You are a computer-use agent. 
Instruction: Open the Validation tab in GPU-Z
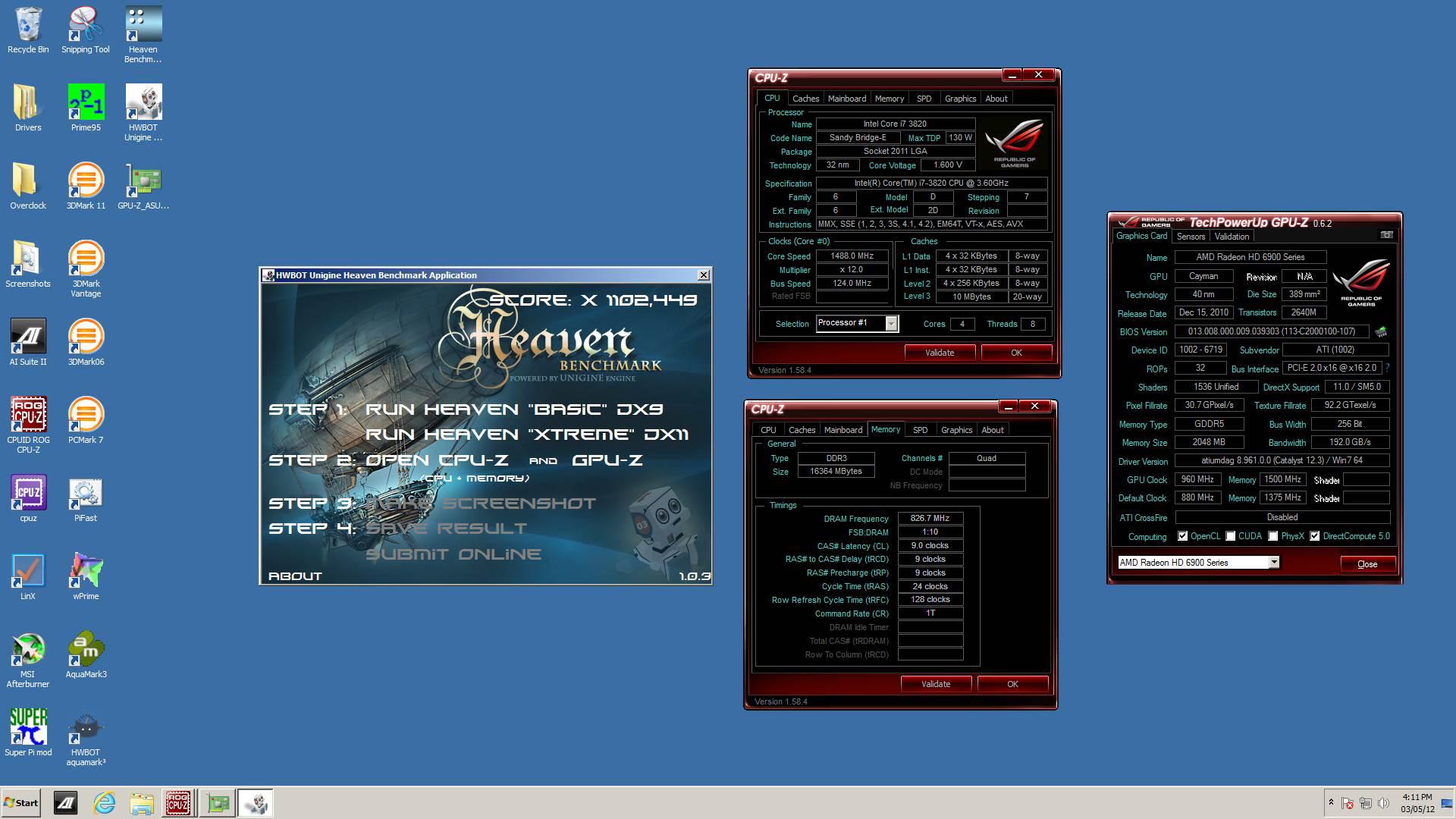[x=1232, y=237]
